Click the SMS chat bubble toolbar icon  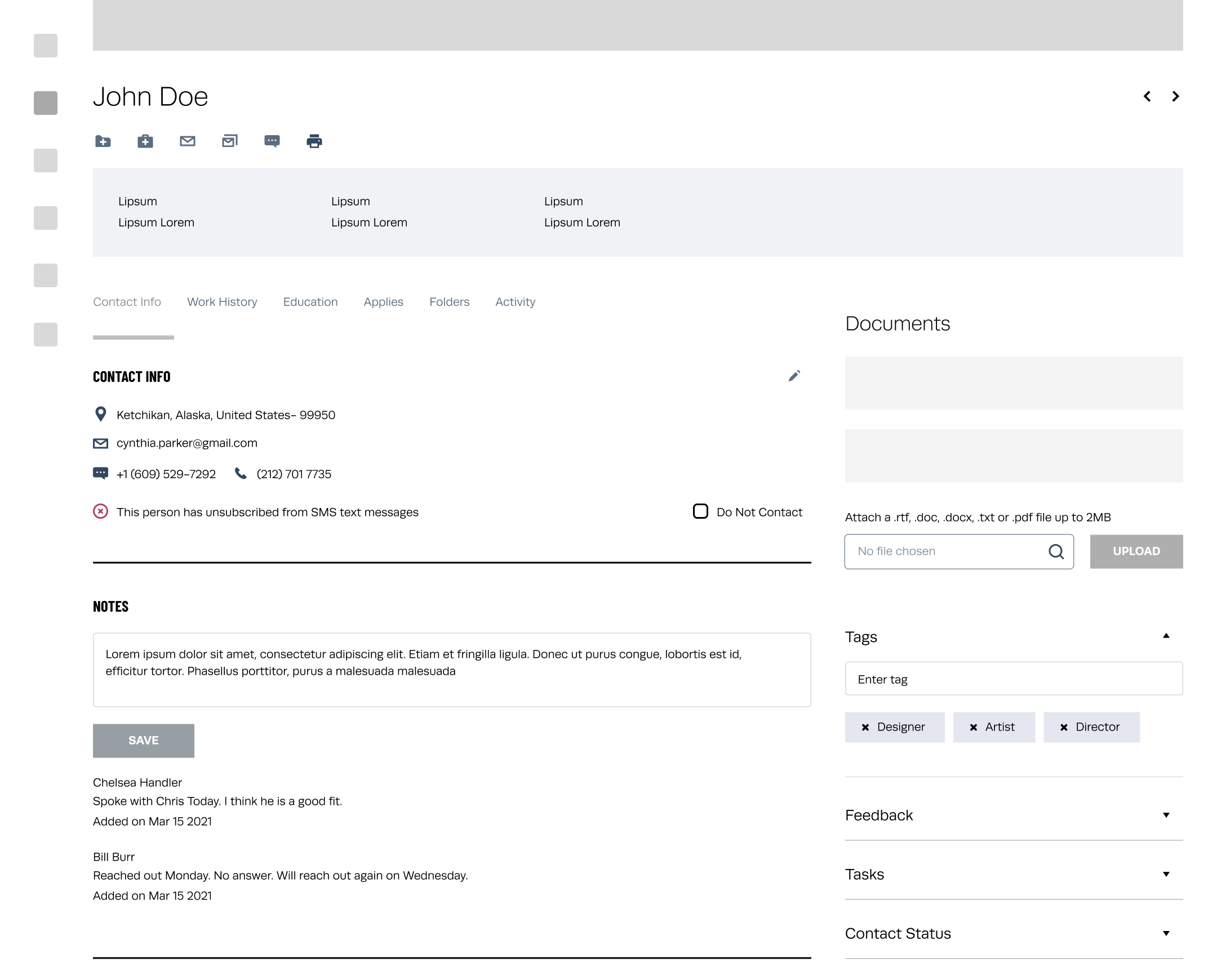pyautogui.click(x=272, y=141)
